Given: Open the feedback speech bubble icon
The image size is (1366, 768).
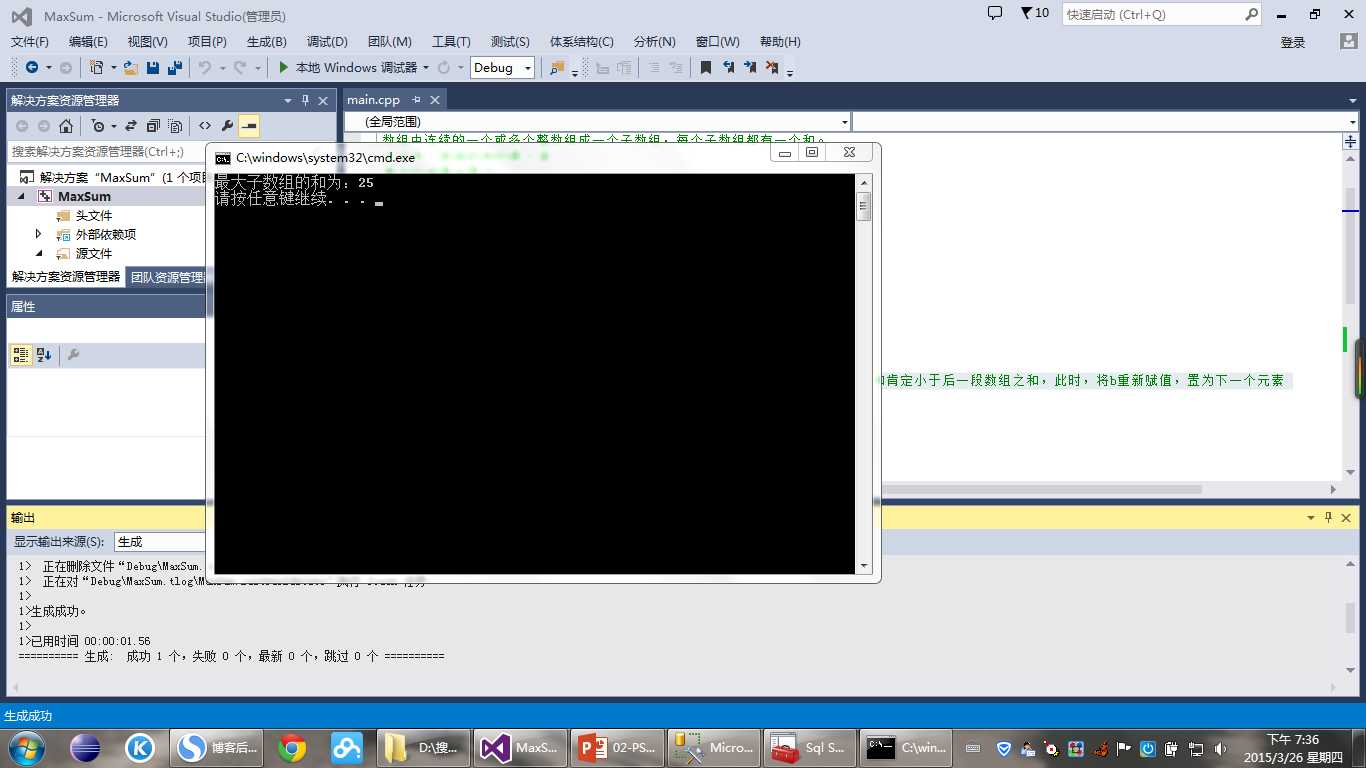Looking at the screenshot, I should point(995,13).
